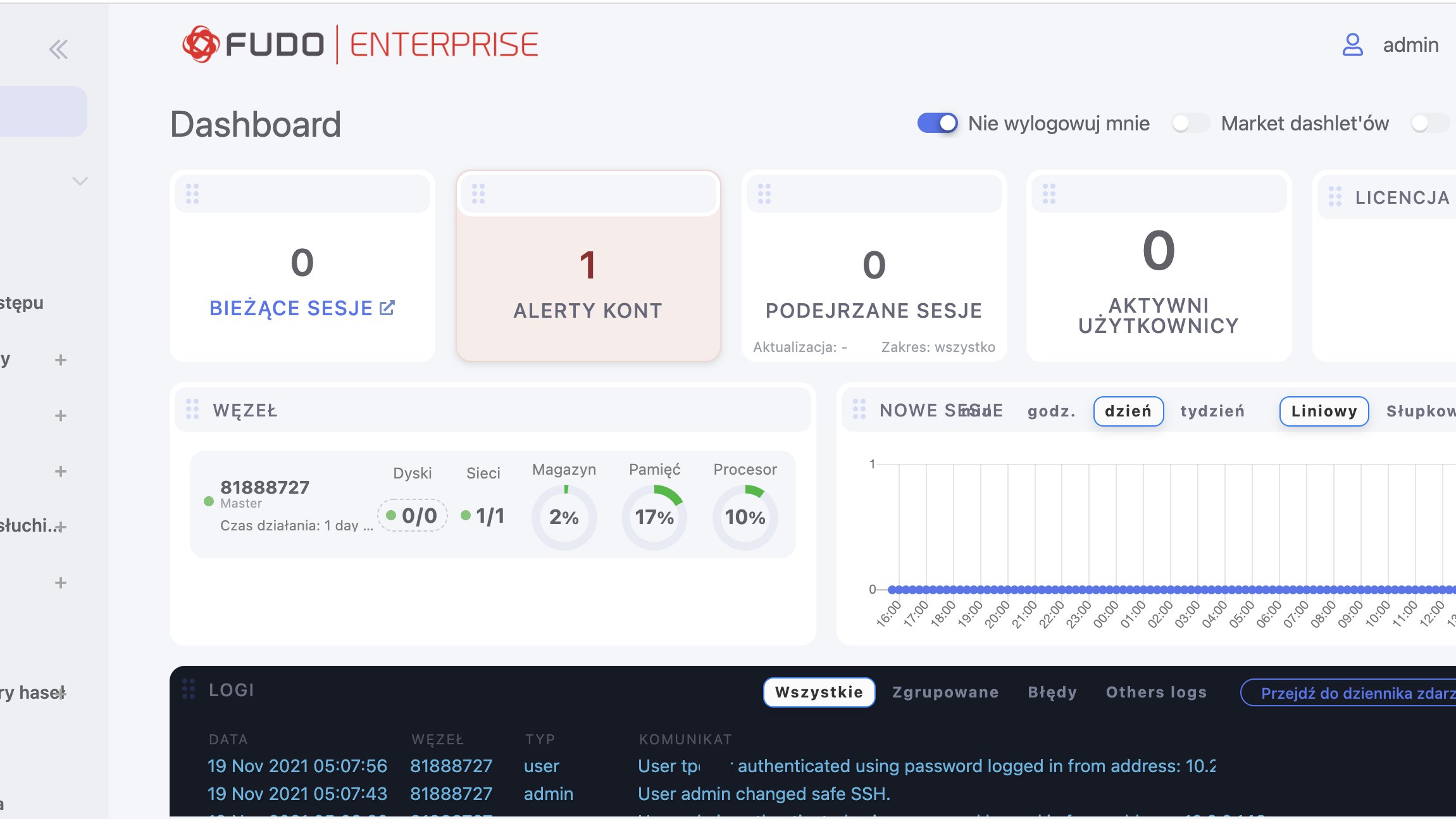Select the tydzień time range tab

[x=1212, y=411]
